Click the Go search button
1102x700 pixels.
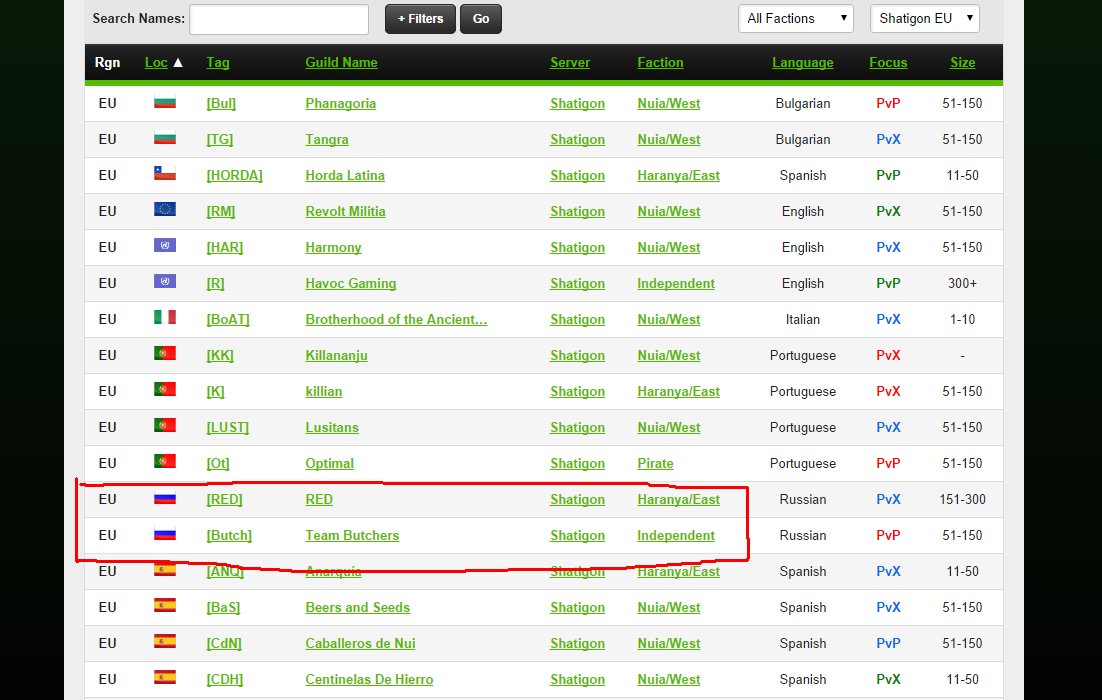481,19
